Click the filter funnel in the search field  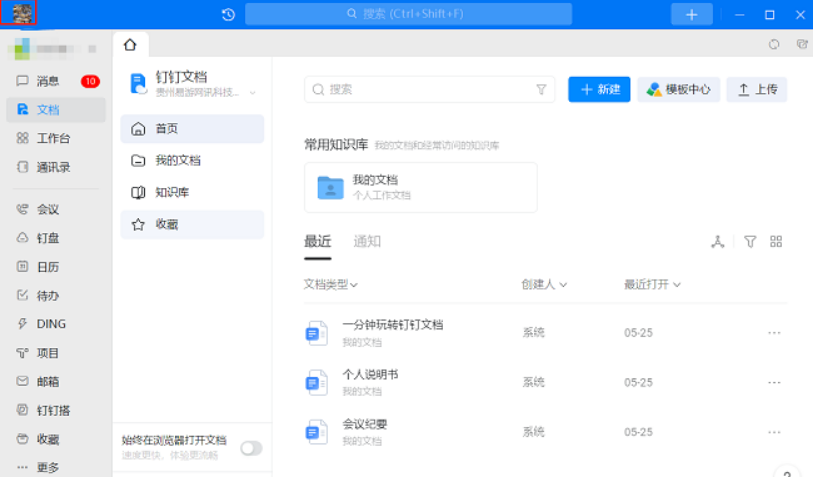(x=541, y=90)
